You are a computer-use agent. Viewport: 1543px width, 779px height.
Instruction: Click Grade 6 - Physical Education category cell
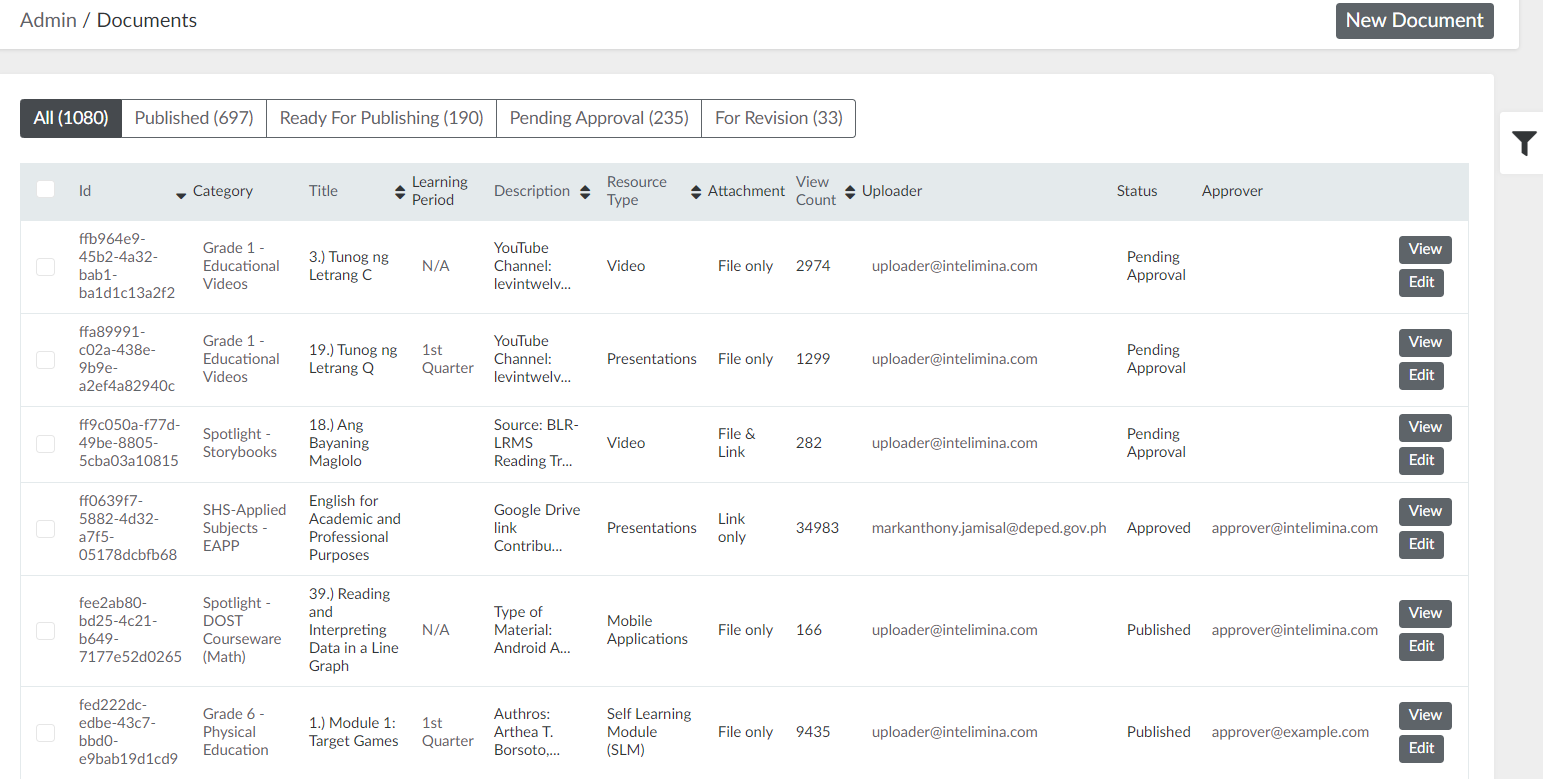click(x=236, y=732)
